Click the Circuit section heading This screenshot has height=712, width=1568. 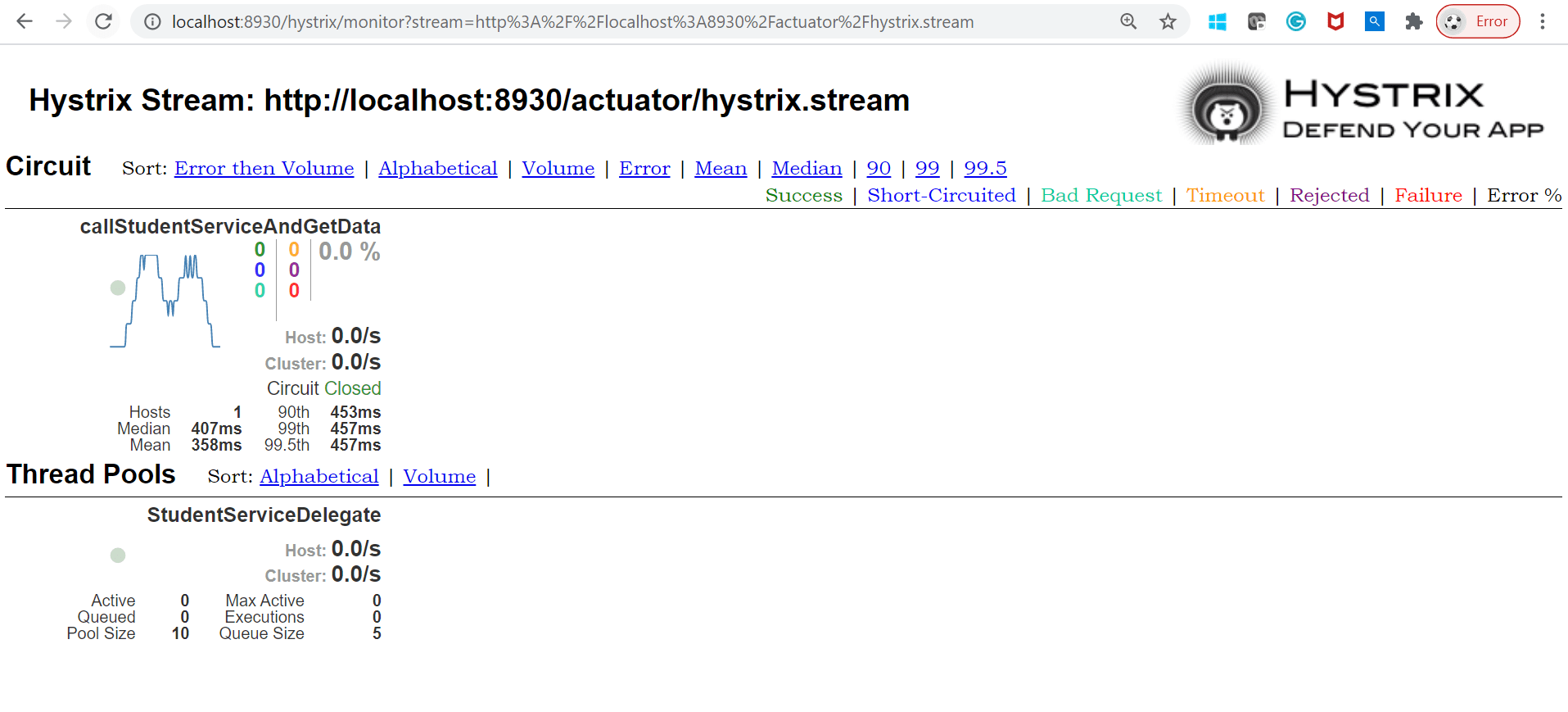click(x=48, y=166)
